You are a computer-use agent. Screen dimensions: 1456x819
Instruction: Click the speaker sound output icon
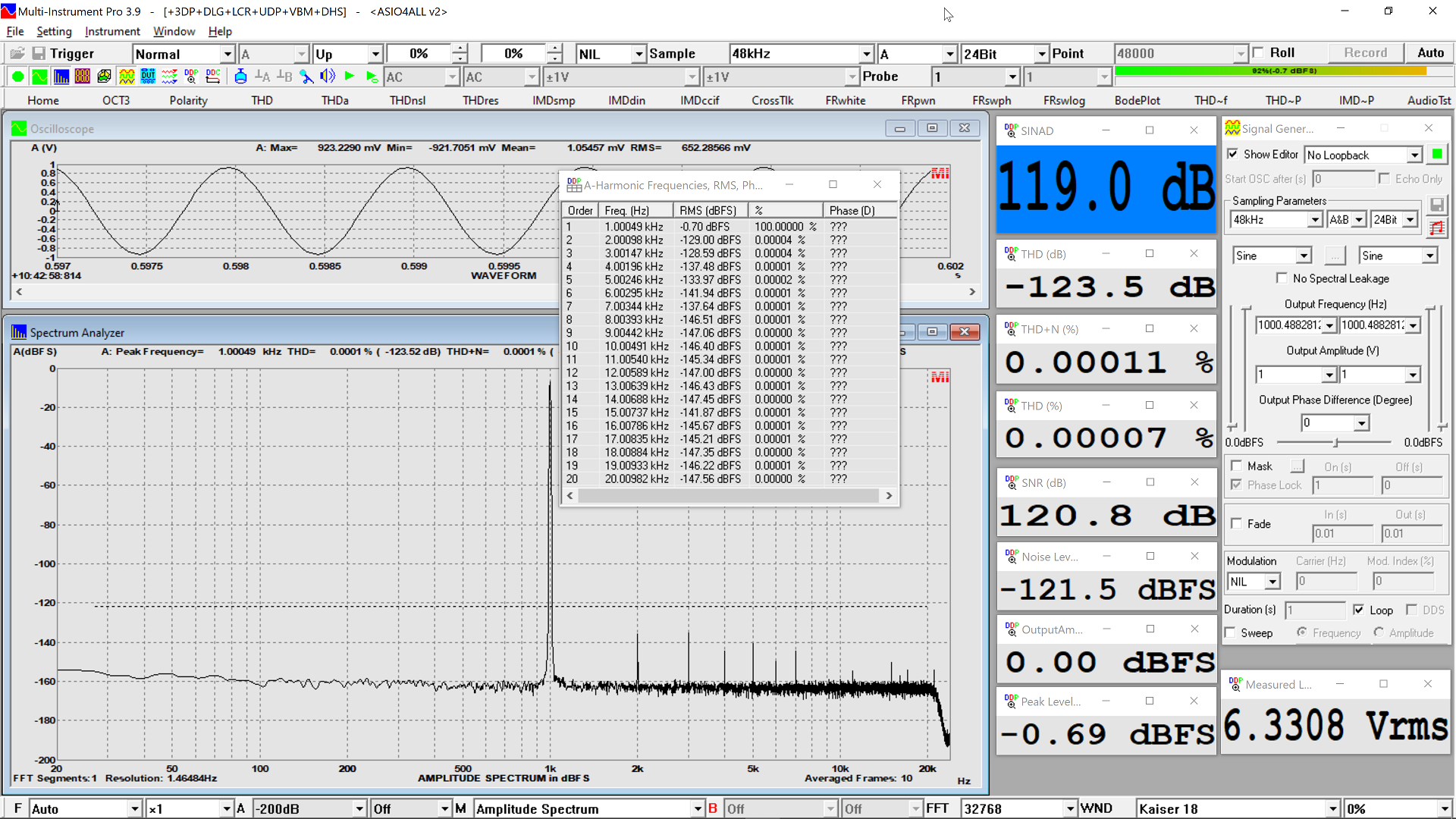pos(328,76)
